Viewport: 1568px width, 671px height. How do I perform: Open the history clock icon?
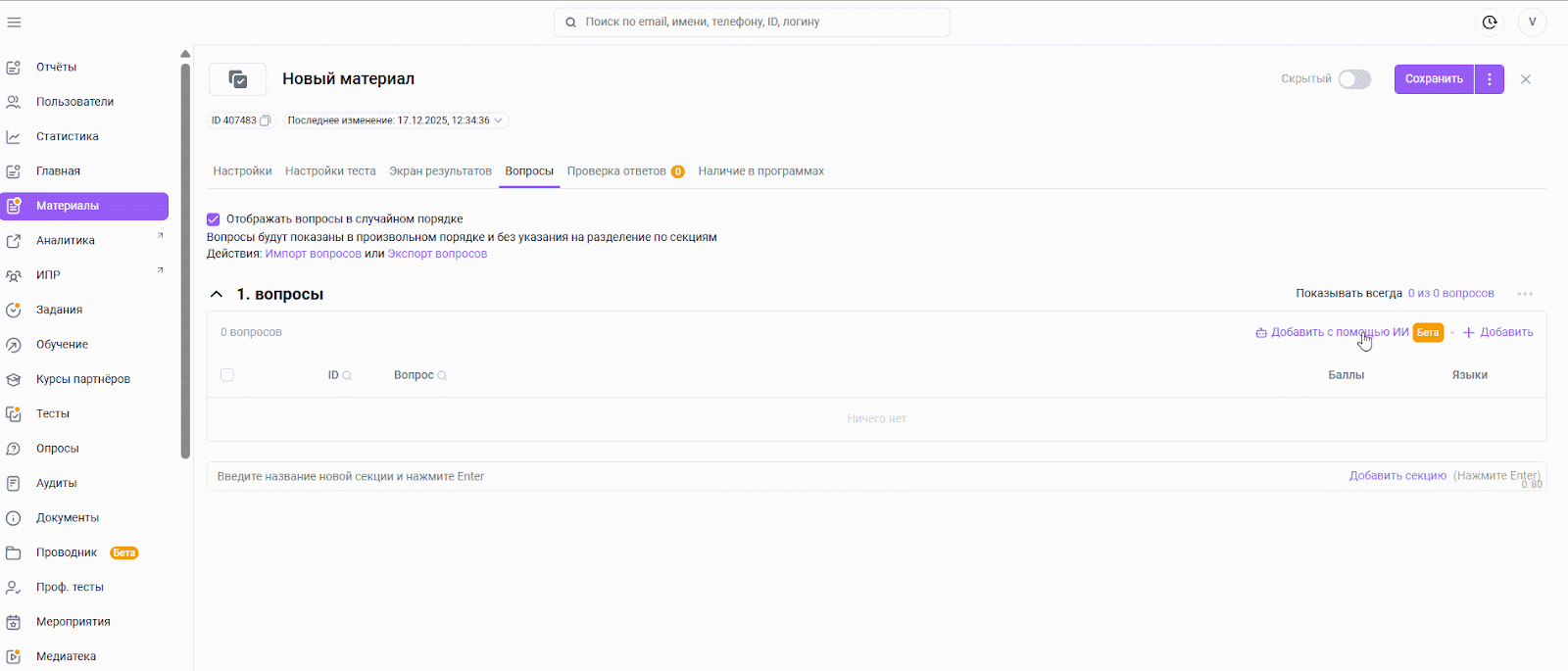(1490, 23)
